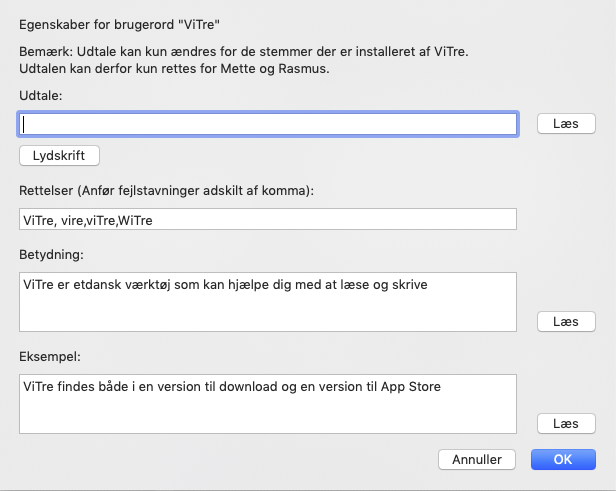Screen dimensions: 616x491
Task: Cancel with the Annuller button
Action: click(477, 460)
